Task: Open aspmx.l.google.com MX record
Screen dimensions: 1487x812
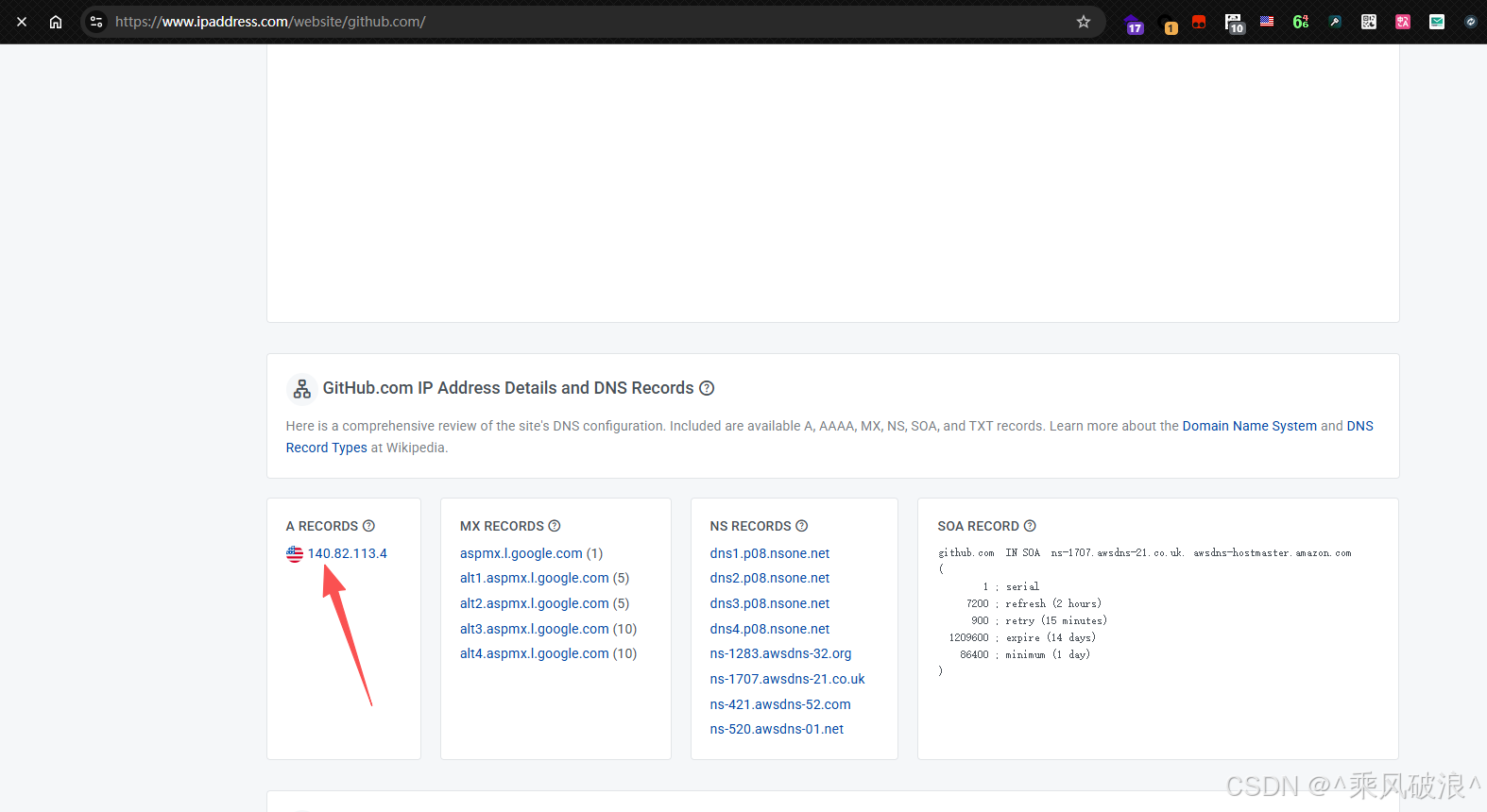Action: tap(521, 553)
